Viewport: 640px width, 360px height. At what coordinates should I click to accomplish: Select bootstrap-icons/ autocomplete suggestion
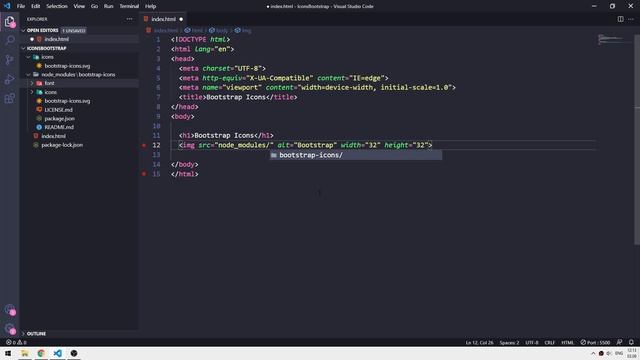coord(356,155)
